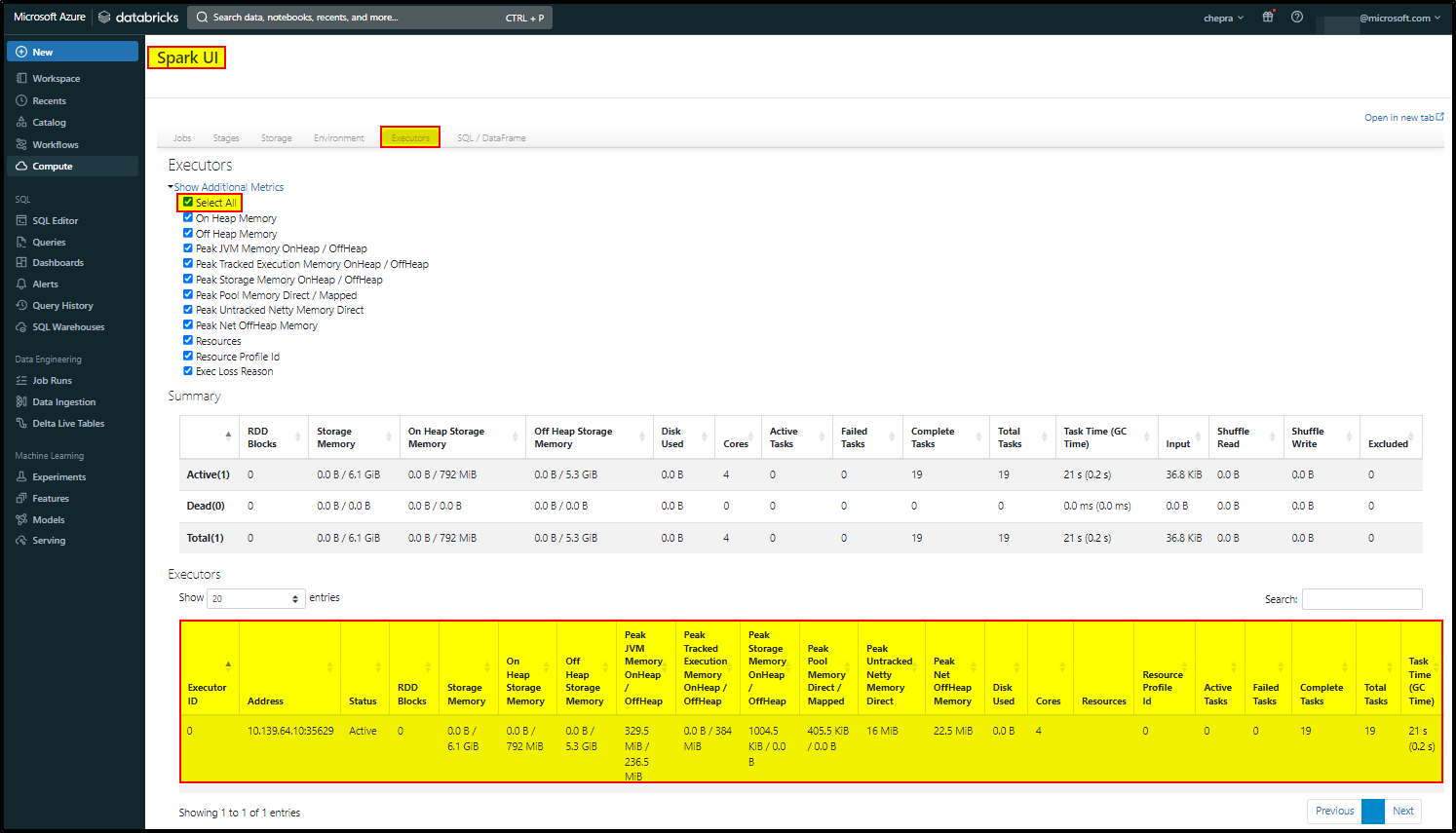1456x833 pixels.
Task: Click the Executors table Search field
Action: click(x=1361, y=599)
